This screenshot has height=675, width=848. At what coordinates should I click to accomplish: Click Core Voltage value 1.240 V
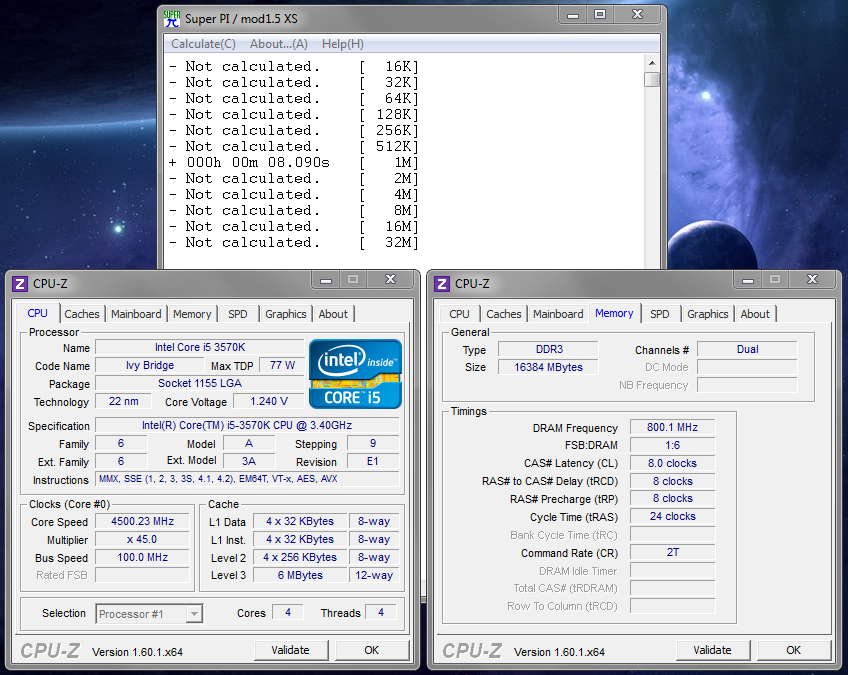tap(269, 401)
